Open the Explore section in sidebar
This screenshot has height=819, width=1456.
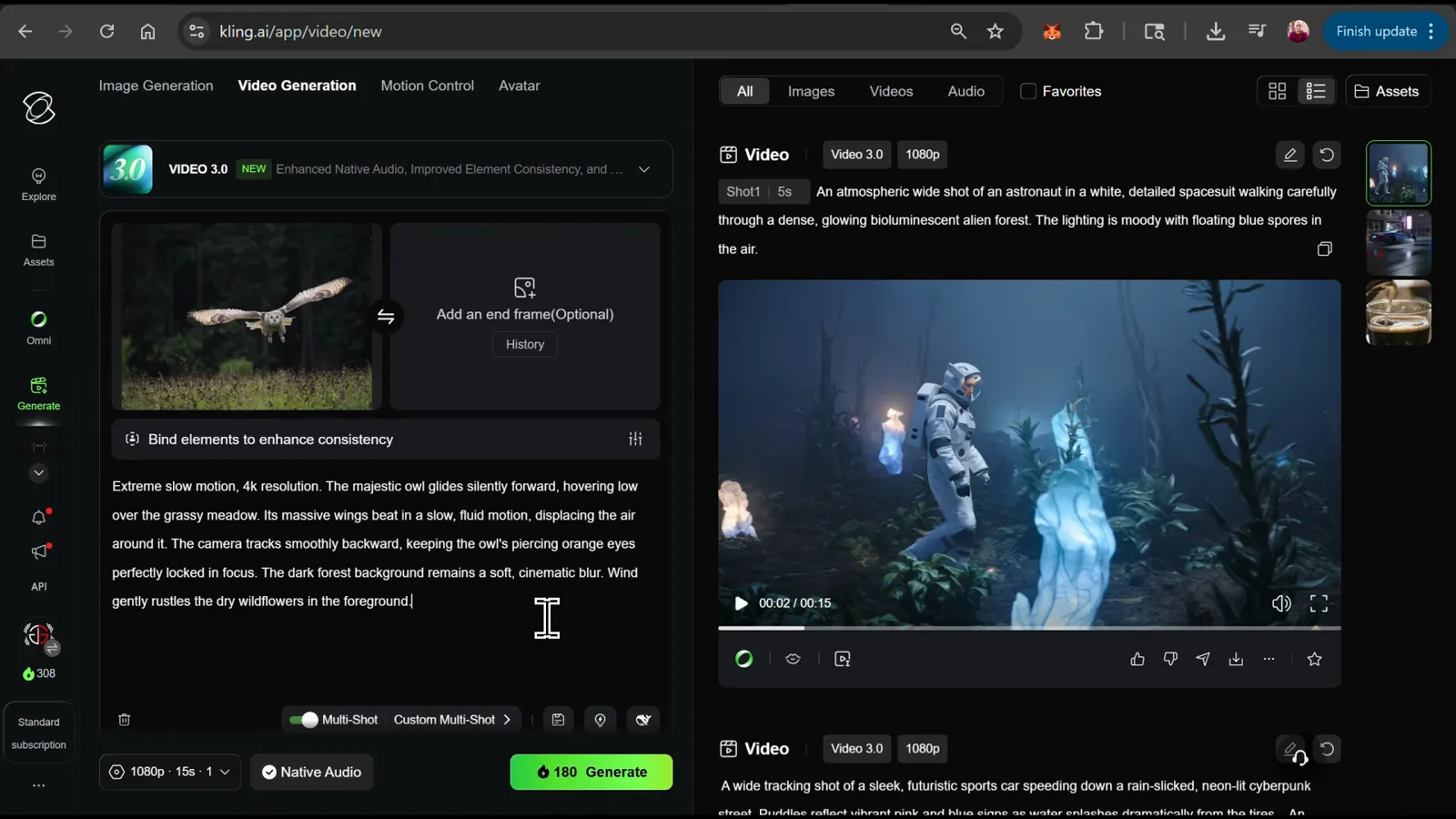(x=38, y=184)
